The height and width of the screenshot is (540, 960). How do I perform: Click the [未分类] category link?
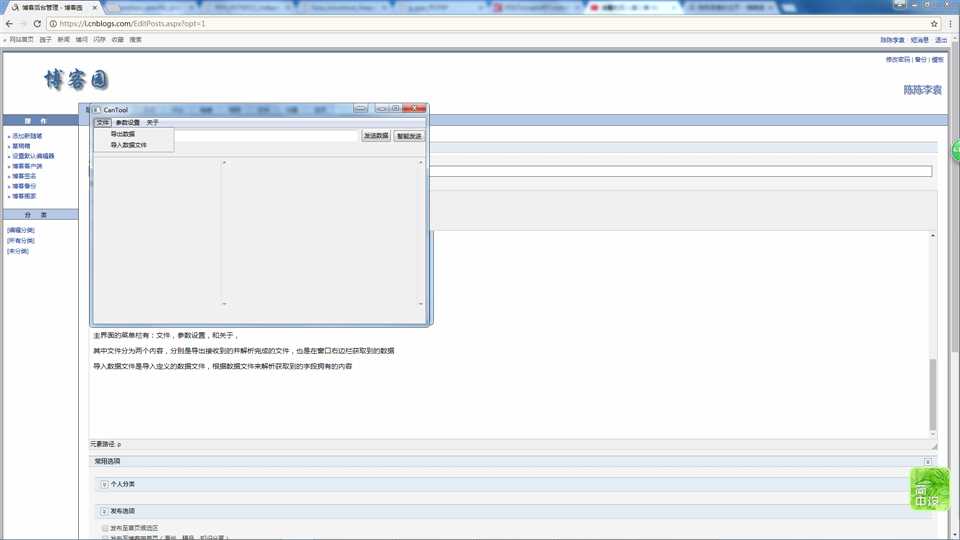[18, 251]
